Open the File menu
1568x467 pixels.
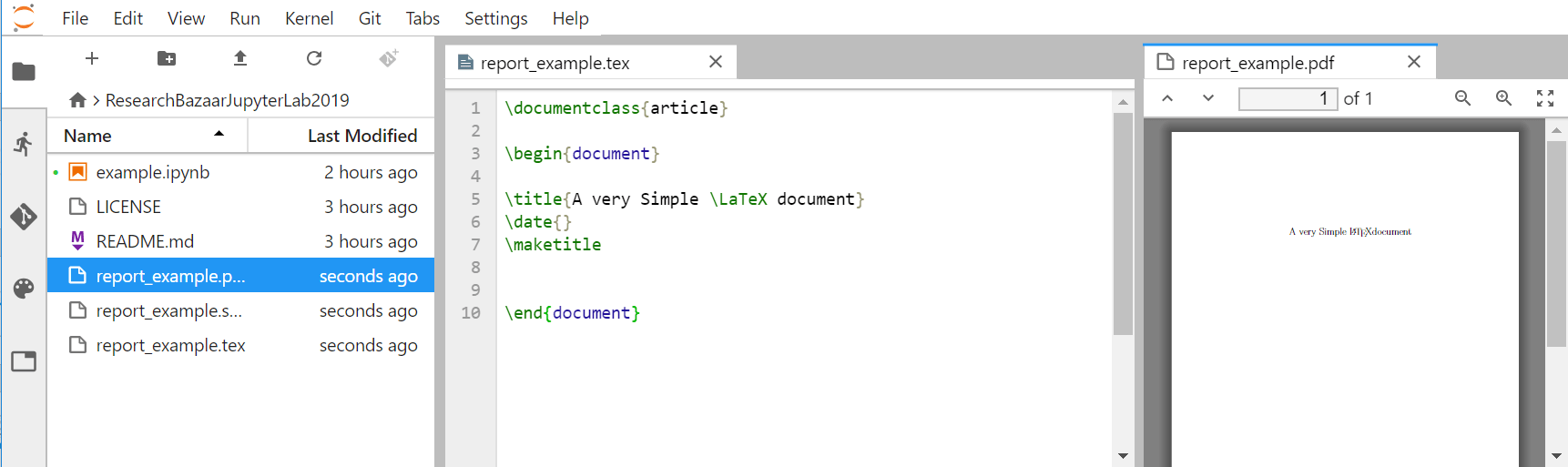(x=75, y=18)
